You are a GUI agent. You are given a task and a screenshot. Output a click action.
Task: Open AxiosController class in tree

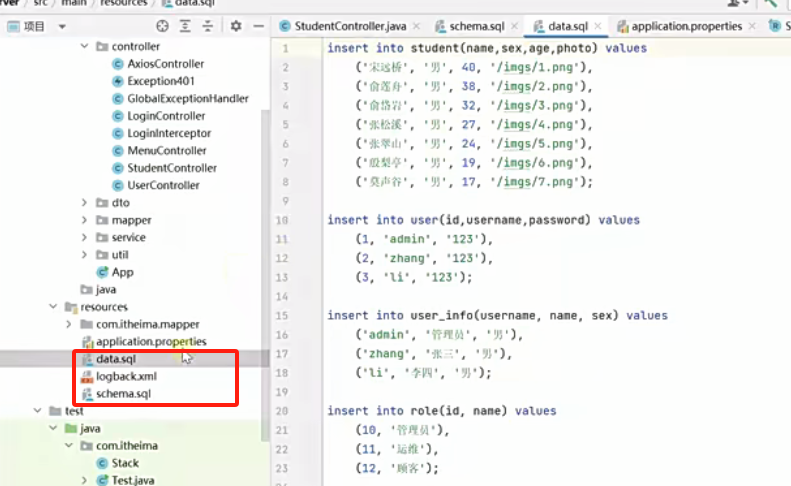165,64
